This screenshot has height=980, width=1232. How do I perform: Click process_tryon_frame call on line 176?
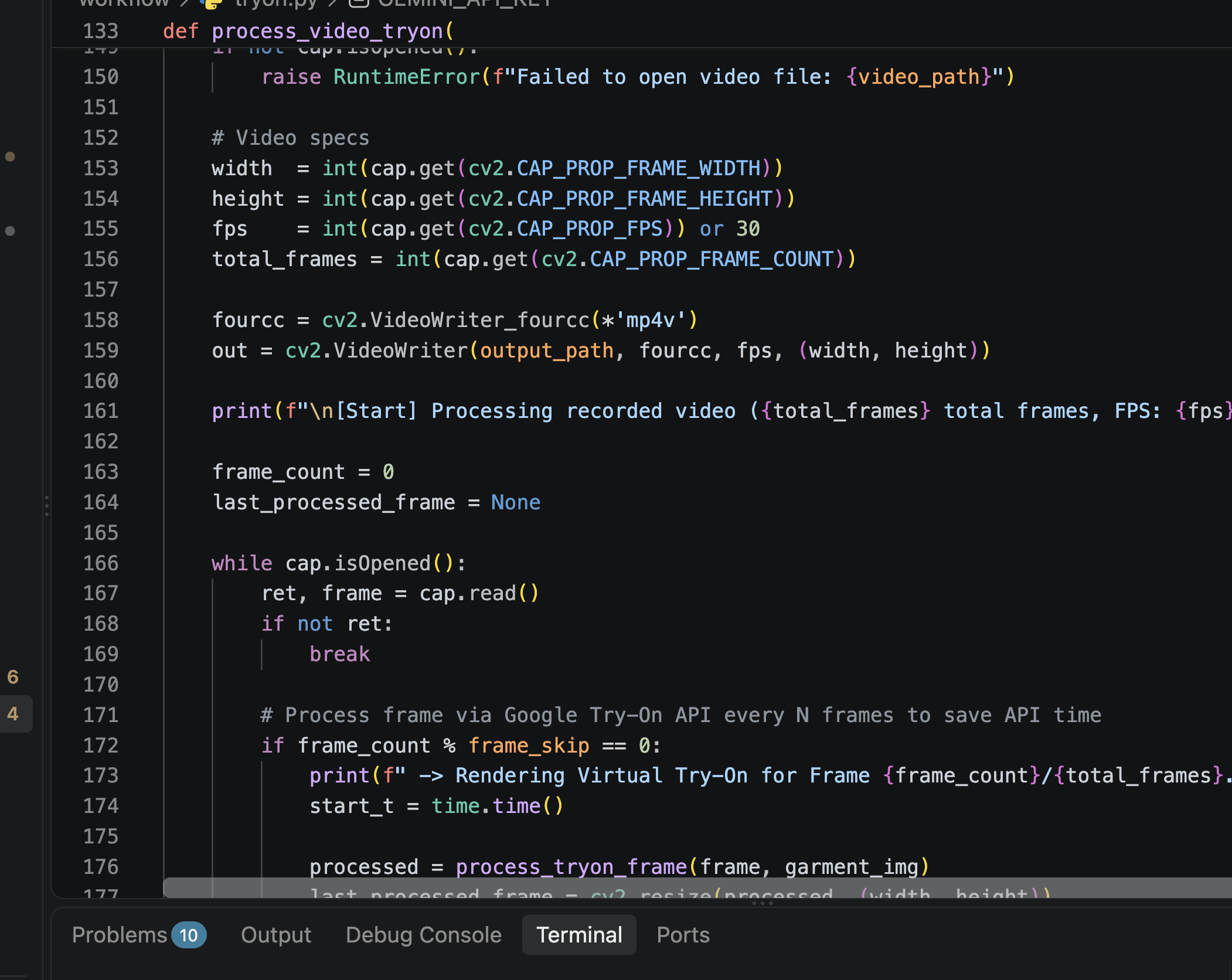tap(571, 867)
